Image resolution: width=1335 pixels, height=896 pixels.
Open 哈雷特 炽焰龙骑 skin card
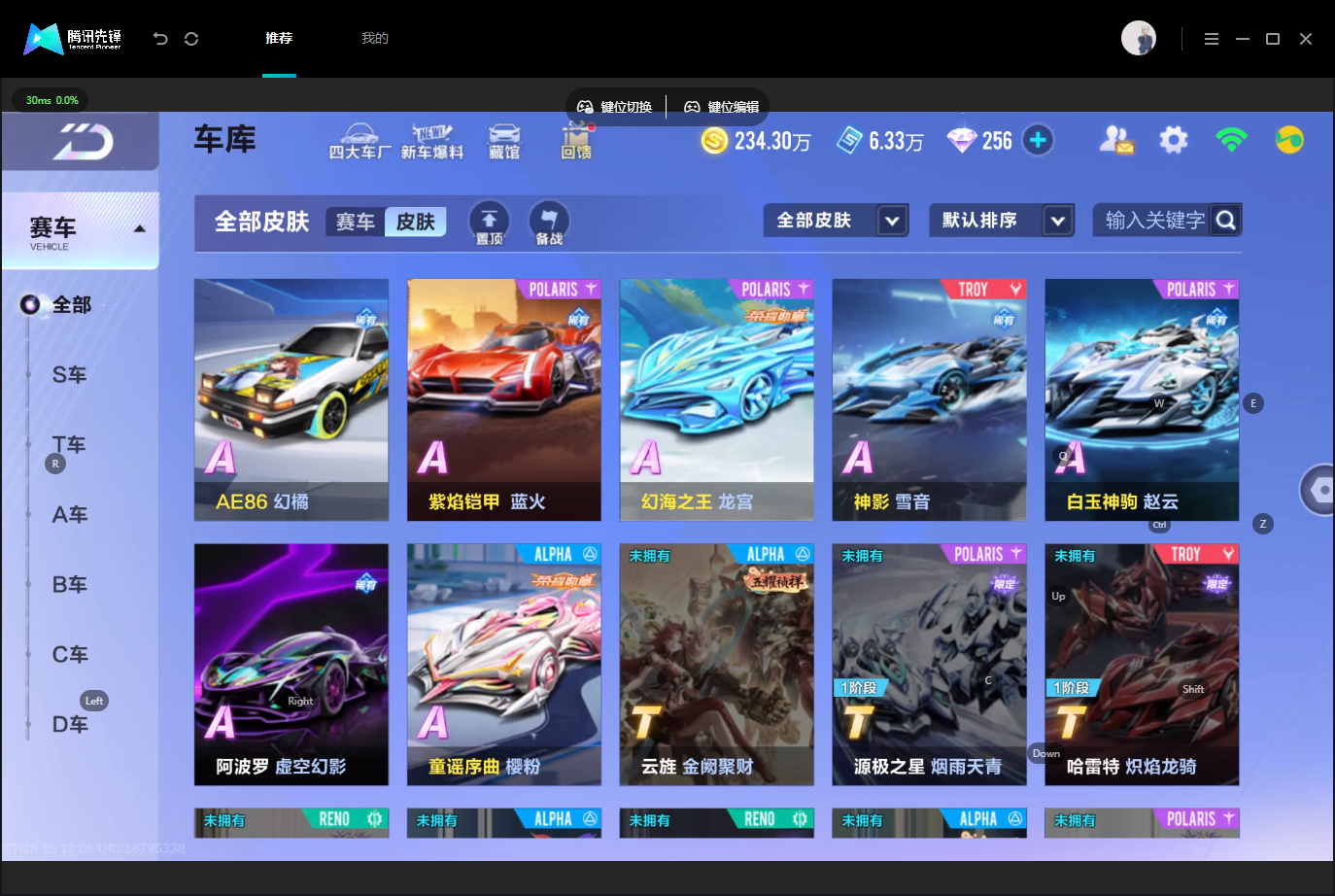pyautogui.click(x=1142, y=665)
